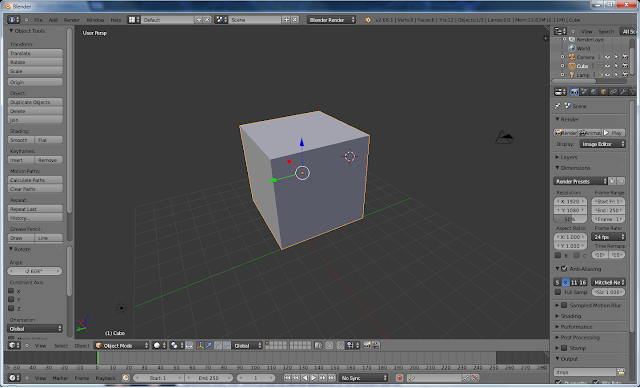Viewport: 640px width, 388px height.
Task: Toggle snap magnet icon in viewport header
Action: pyautogui.click(x=340, y=346)
